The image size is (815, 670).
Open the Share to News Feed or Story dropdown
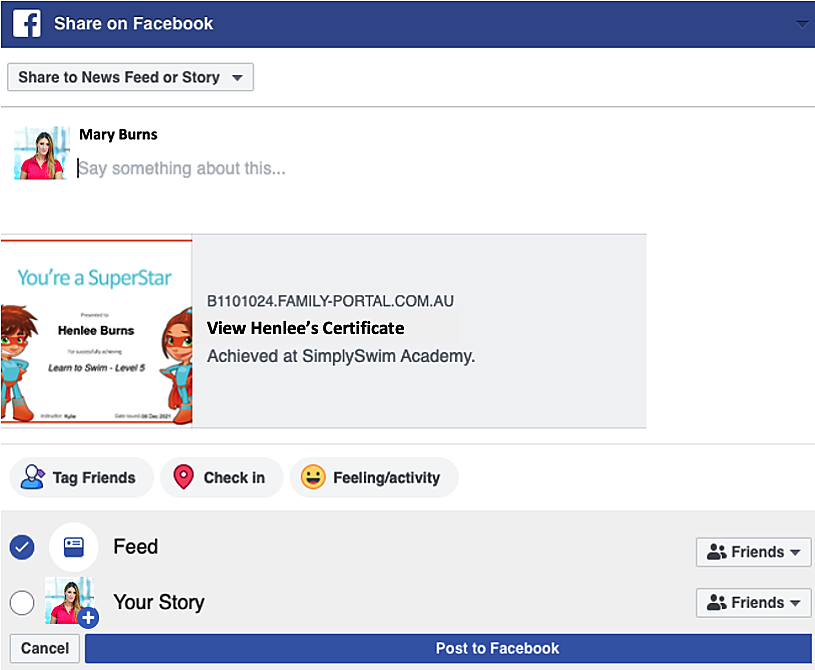(130, 77)
